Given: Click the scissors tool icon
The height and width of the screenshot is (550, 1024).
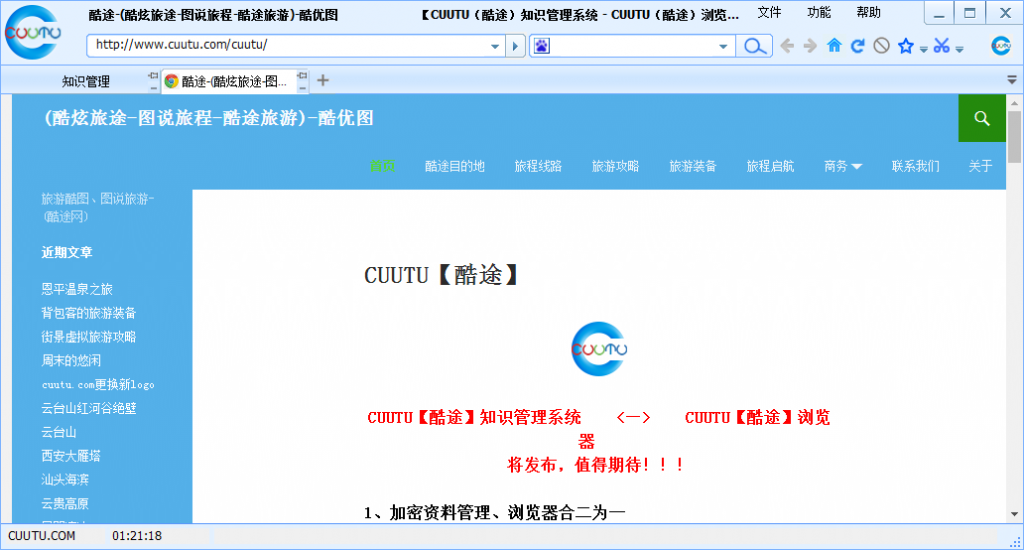Looking at the screenshot, I should [941, 46].
